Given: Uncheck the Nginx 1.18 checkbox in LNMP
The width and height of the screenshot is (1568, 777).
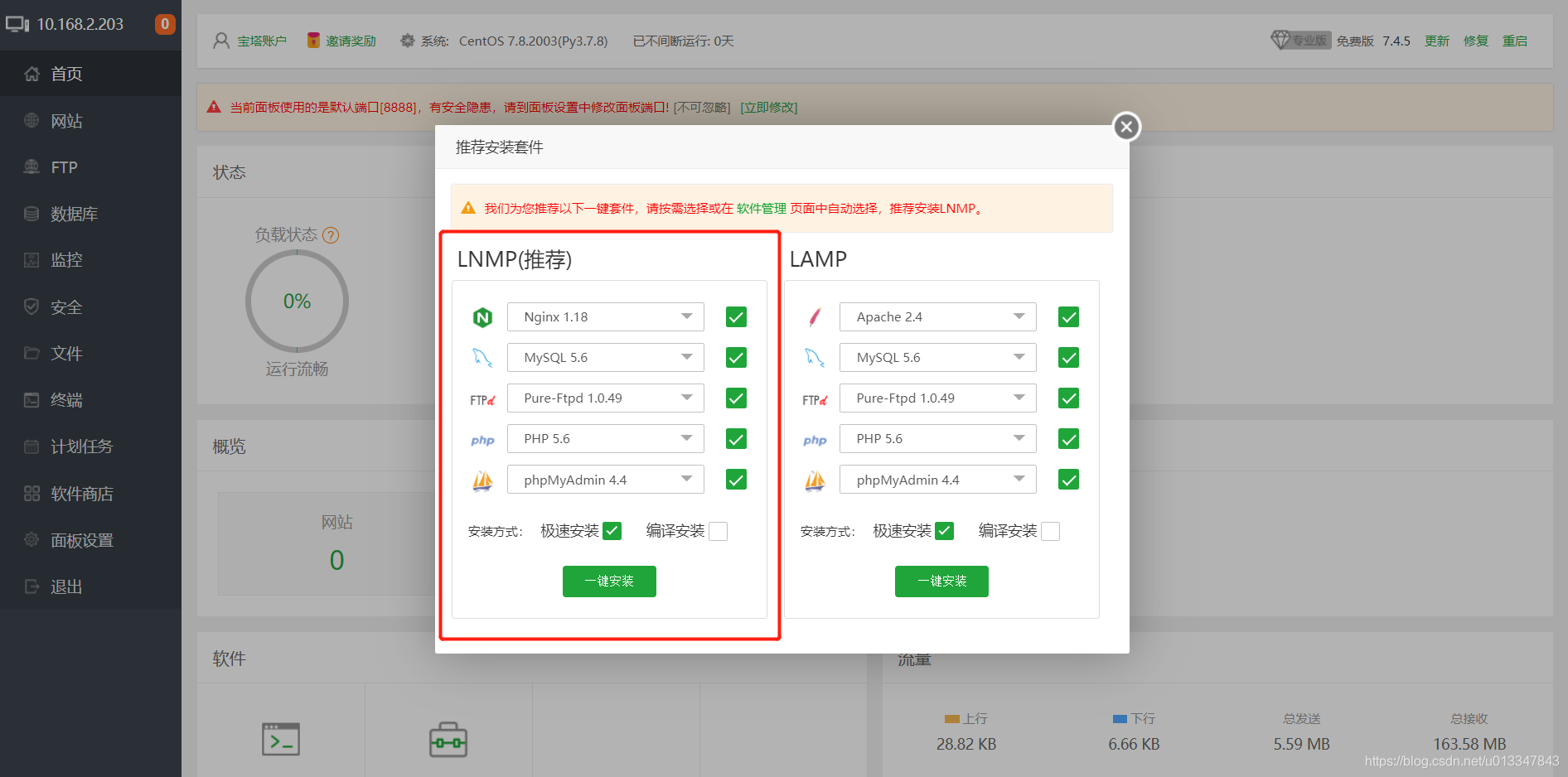Looking at the screenshot, I should click(736, 317).
